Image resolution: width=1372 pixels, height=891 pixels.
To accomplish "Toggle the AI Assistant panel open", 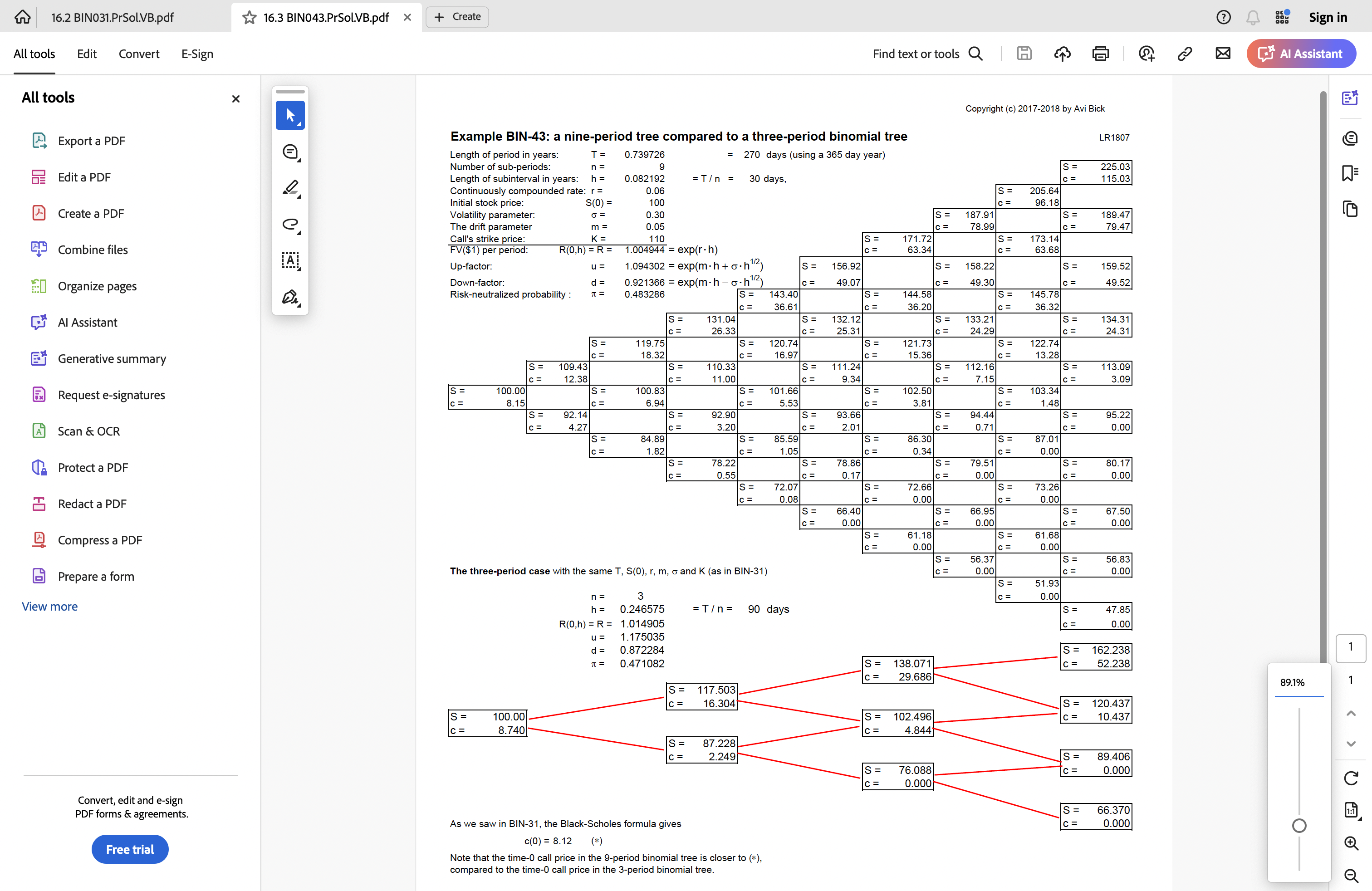I will (x=1302, y=53).
